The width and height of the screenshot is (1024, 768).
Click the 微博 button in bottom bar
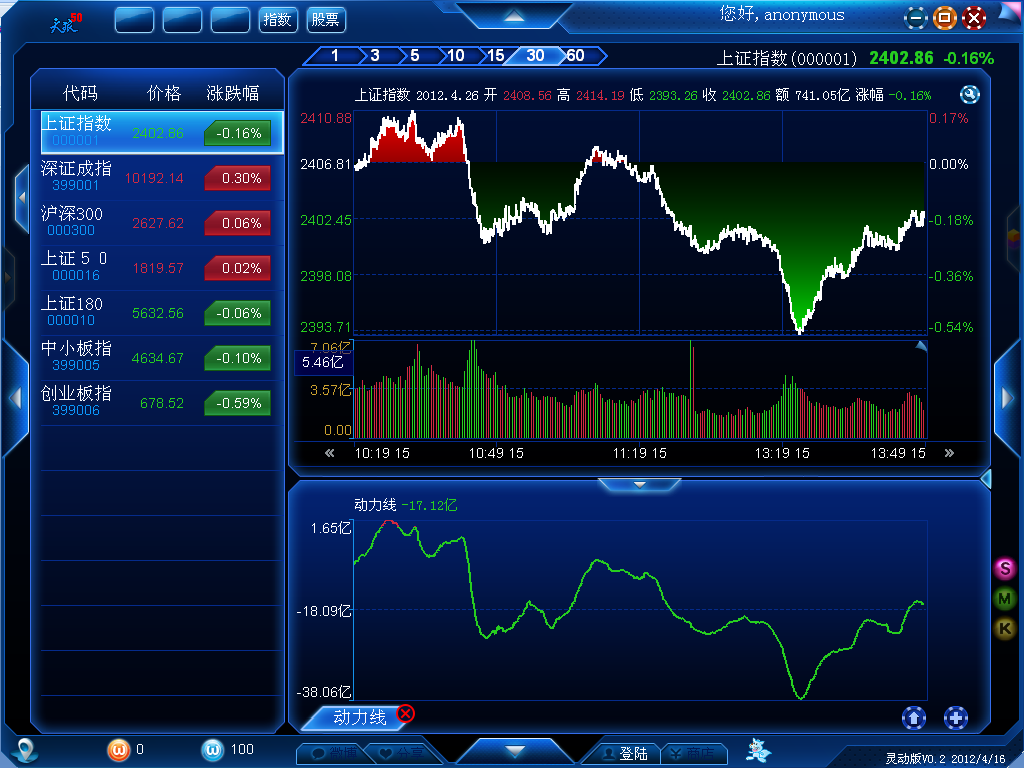coord(335,754)
